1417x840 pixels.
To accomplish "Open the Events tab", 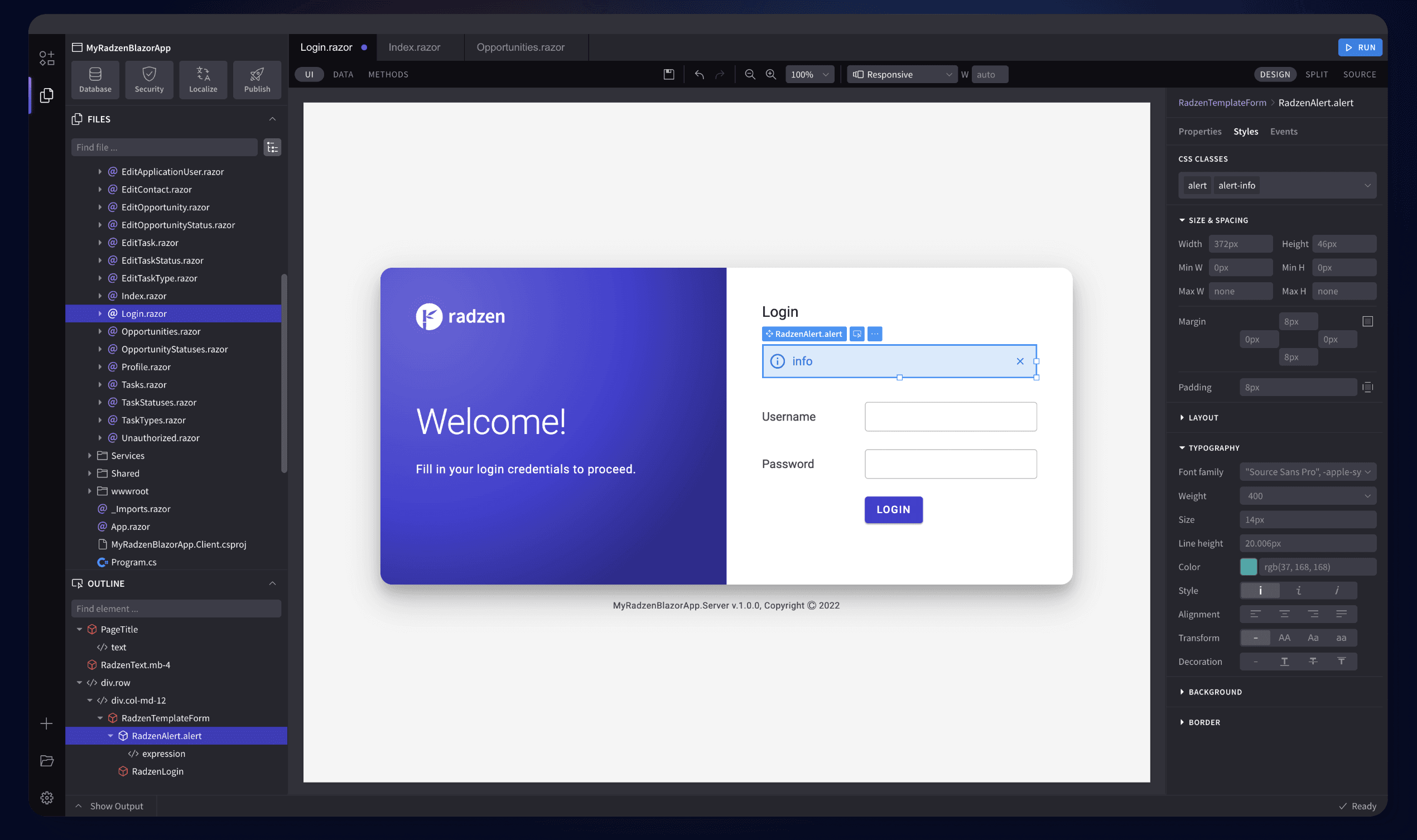I will [x=1283, y=131].
